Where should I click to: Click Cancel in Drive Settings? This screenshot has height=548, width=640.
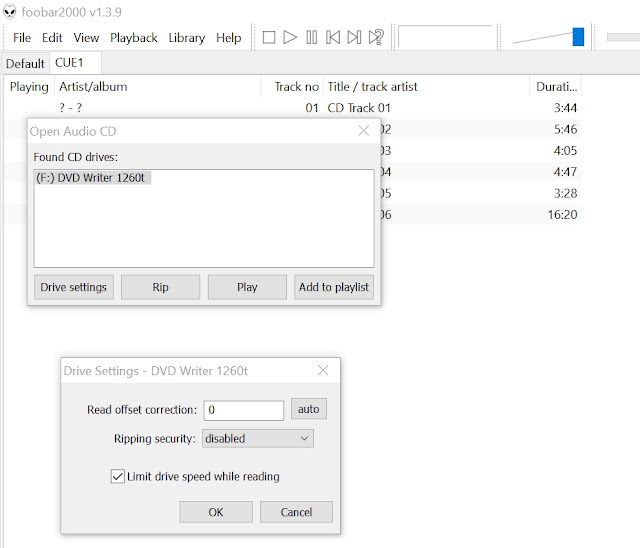(x=296, y=512)
